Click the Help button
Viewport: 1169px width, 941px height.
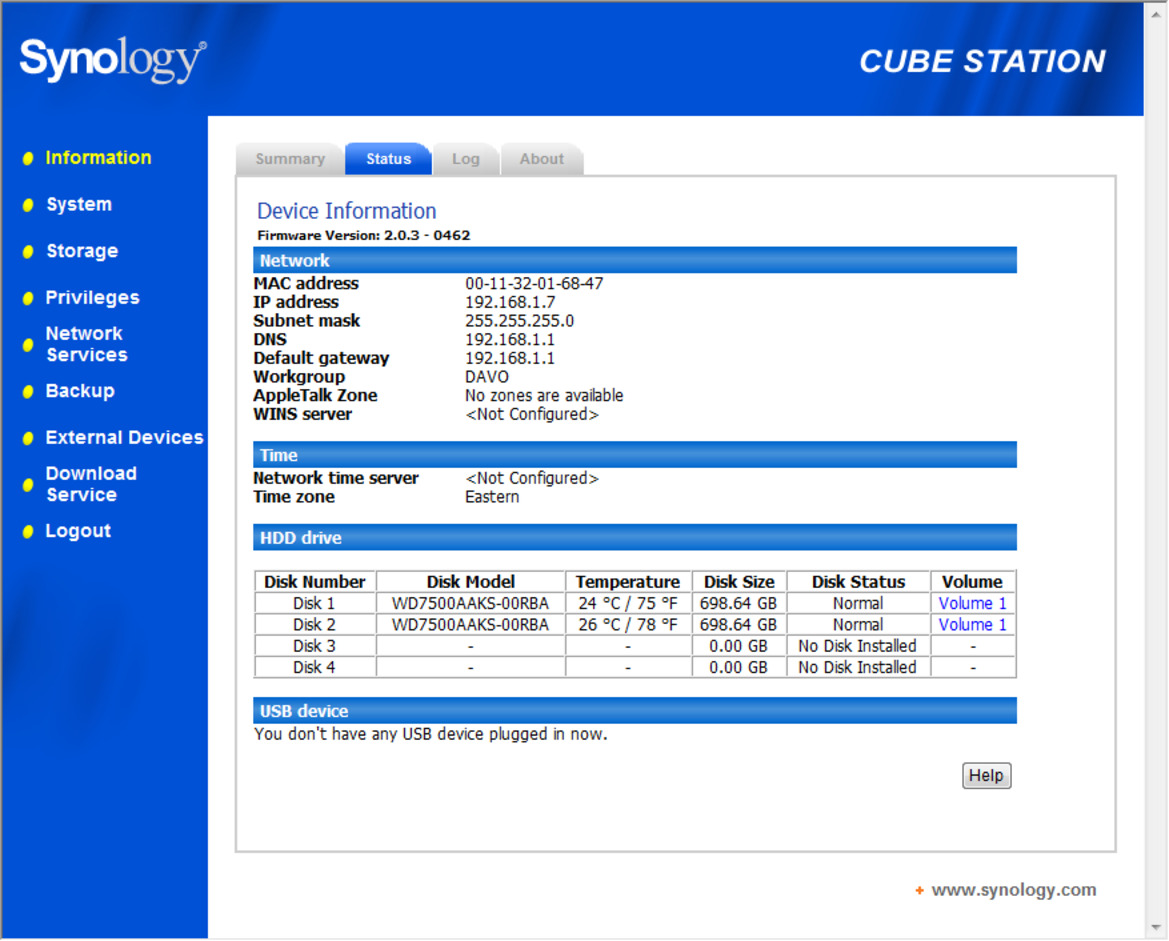pyautogui.click(x=986, y=775)
